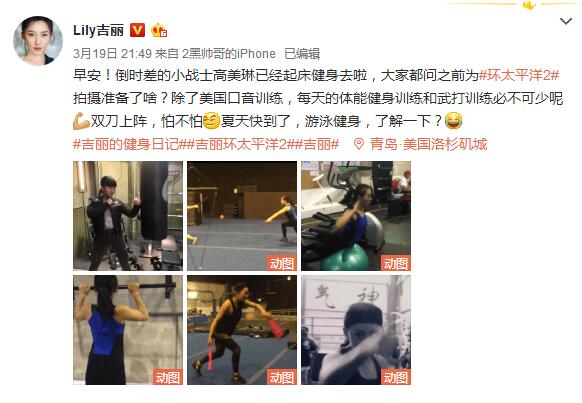This screenshot has width=582, height=403.
Task: Click the location pin icon
Action: point(358,144)
